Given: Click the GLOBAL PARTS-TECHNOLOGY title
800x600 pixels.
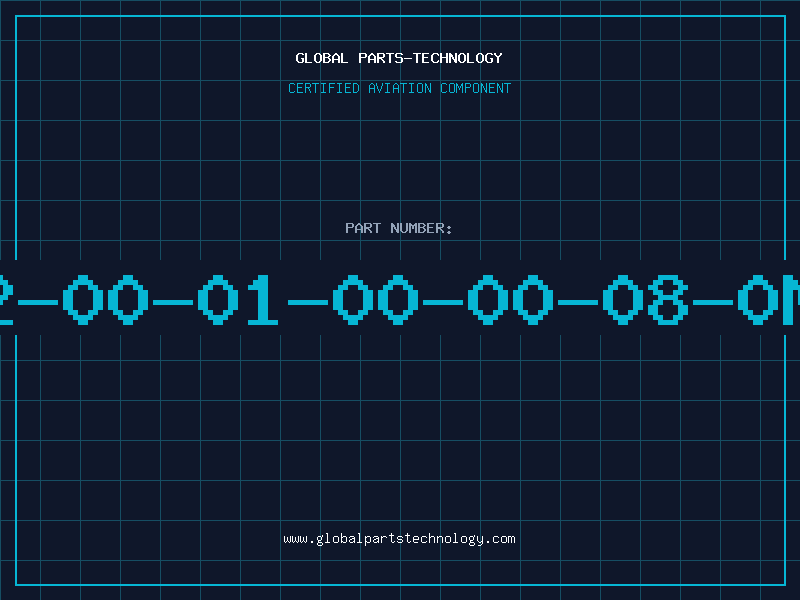Looking at the screenshot, I should point(399,58).
